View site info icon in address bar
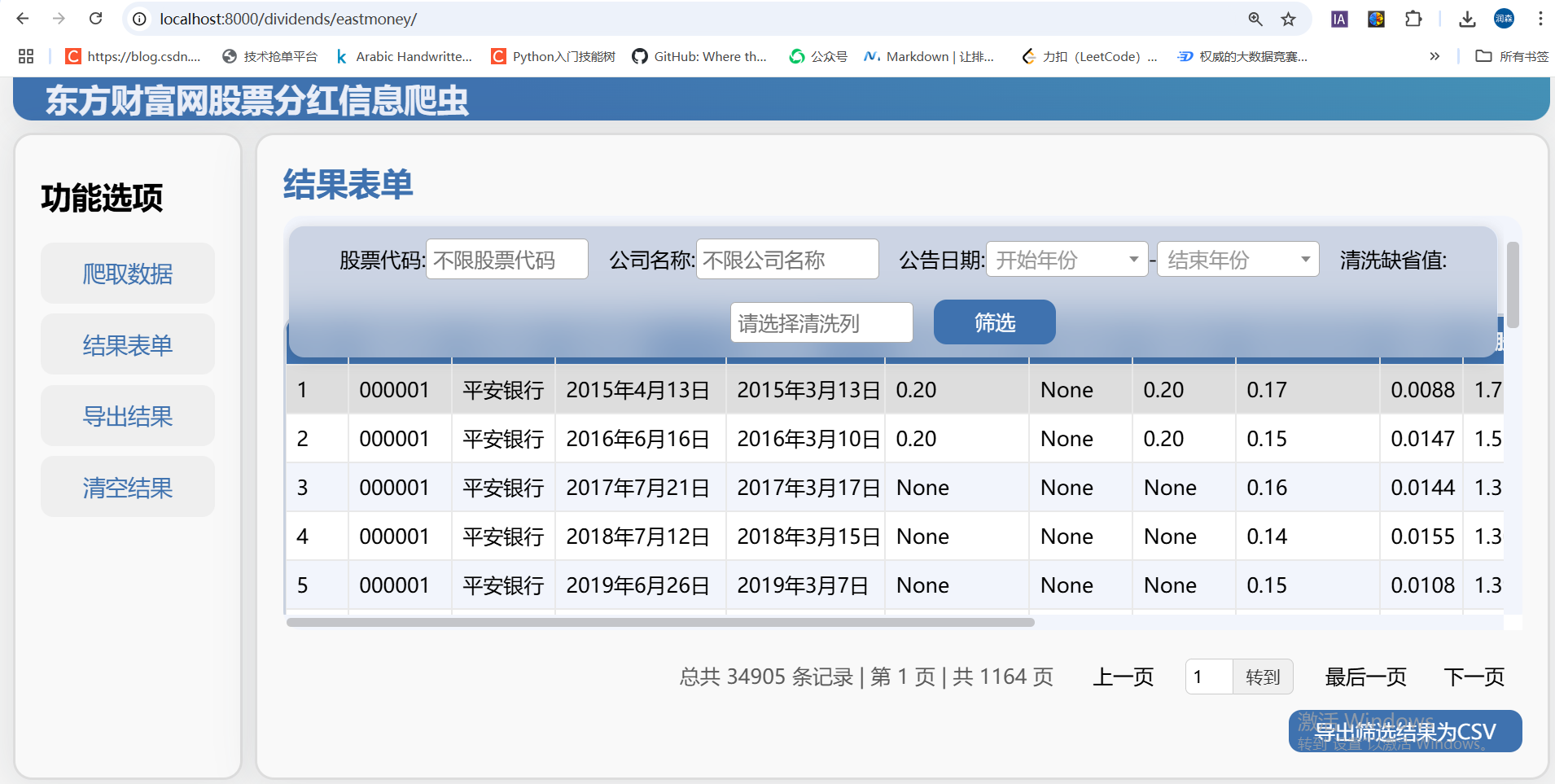The height and width of the screenshot is (784, 1555). click(140, 19)
